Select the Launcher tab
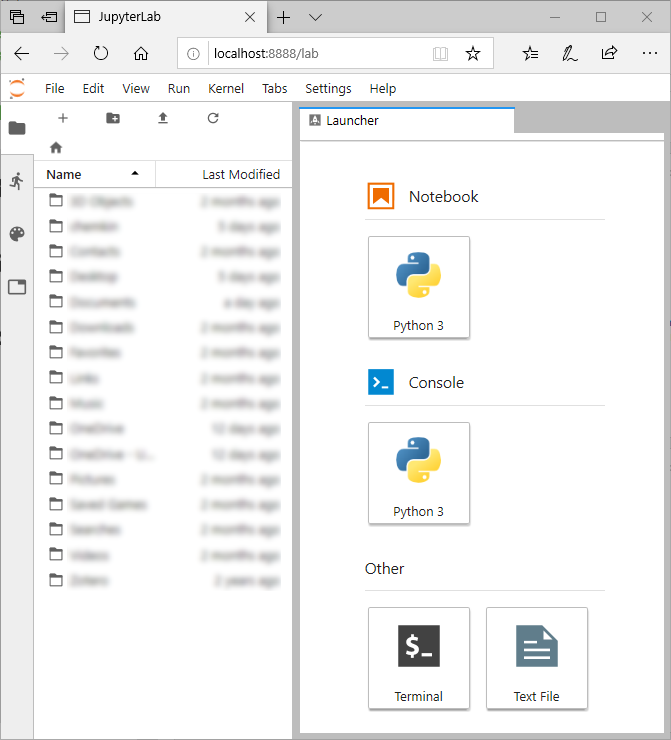 (x=407, y=121)
